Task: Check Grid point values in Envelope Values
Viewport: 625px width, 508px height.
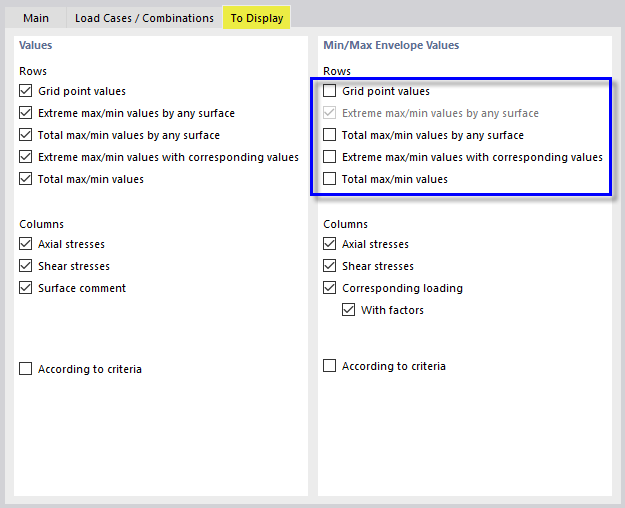Action: 330,91
